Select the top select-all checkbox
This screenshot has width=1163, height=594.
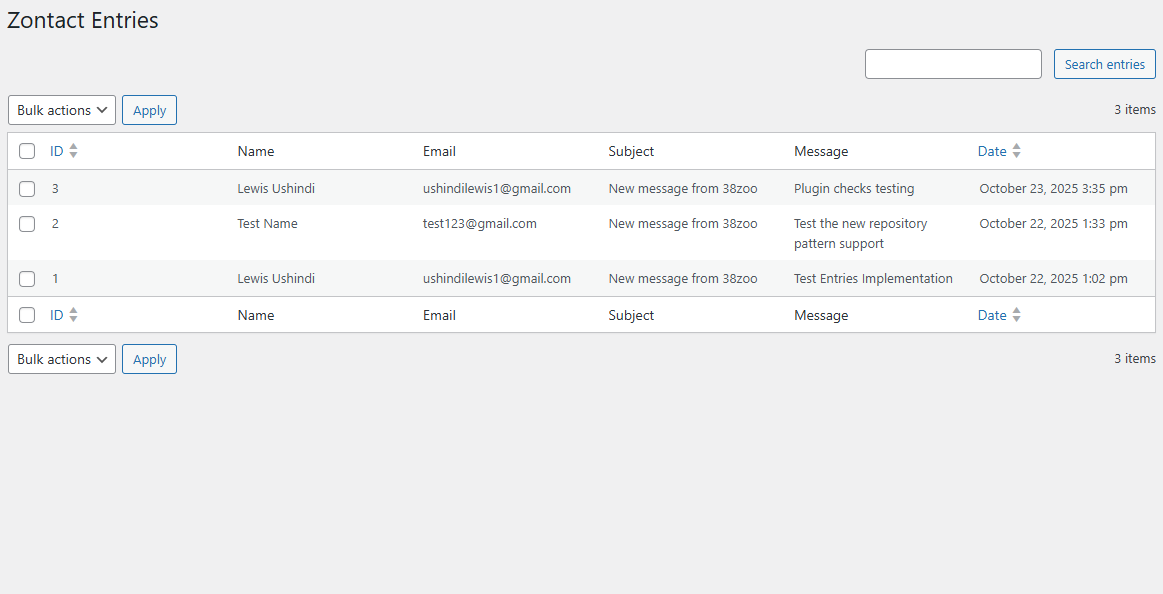(x=27, y=150)
